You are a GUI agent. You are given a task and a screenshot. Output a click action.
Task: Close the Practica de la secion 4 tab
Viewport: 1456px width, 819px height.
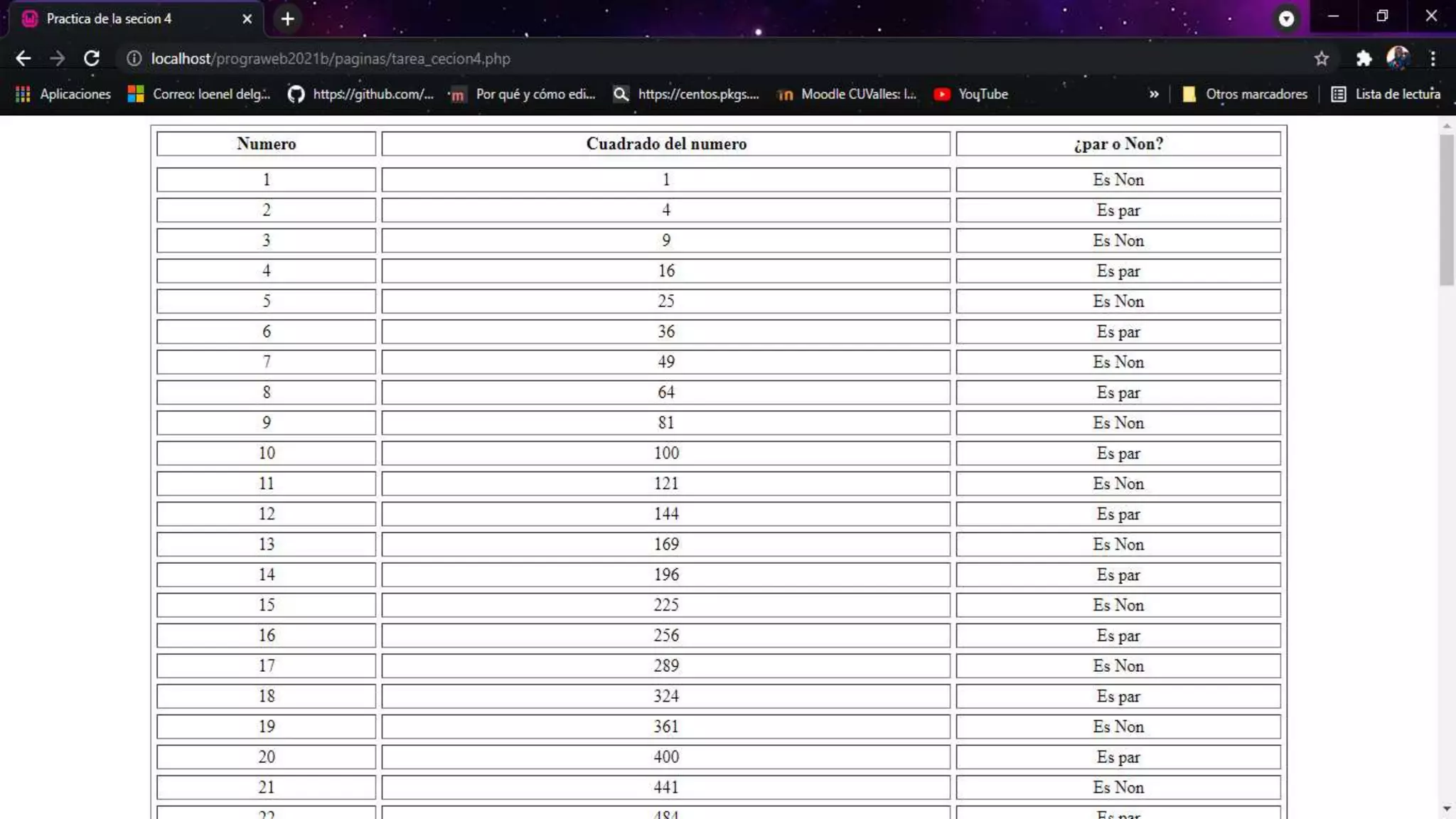pos(247,18)
